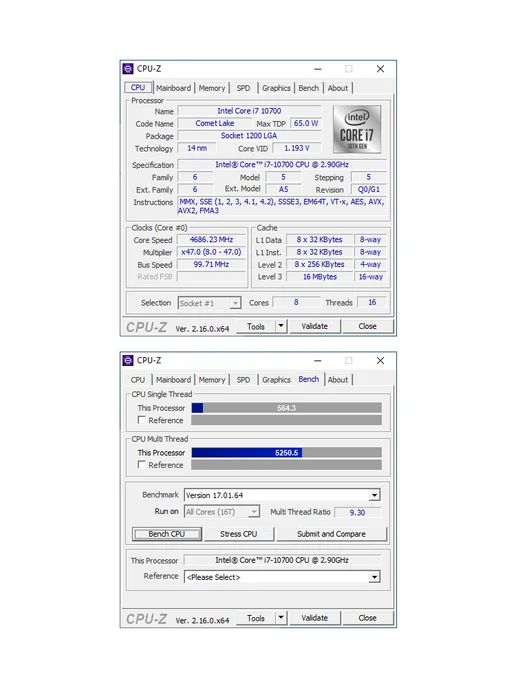Viewport: 516px width, 688px height.
Task: Open the Mainboard tab in the bottom window
Action: 173,380
